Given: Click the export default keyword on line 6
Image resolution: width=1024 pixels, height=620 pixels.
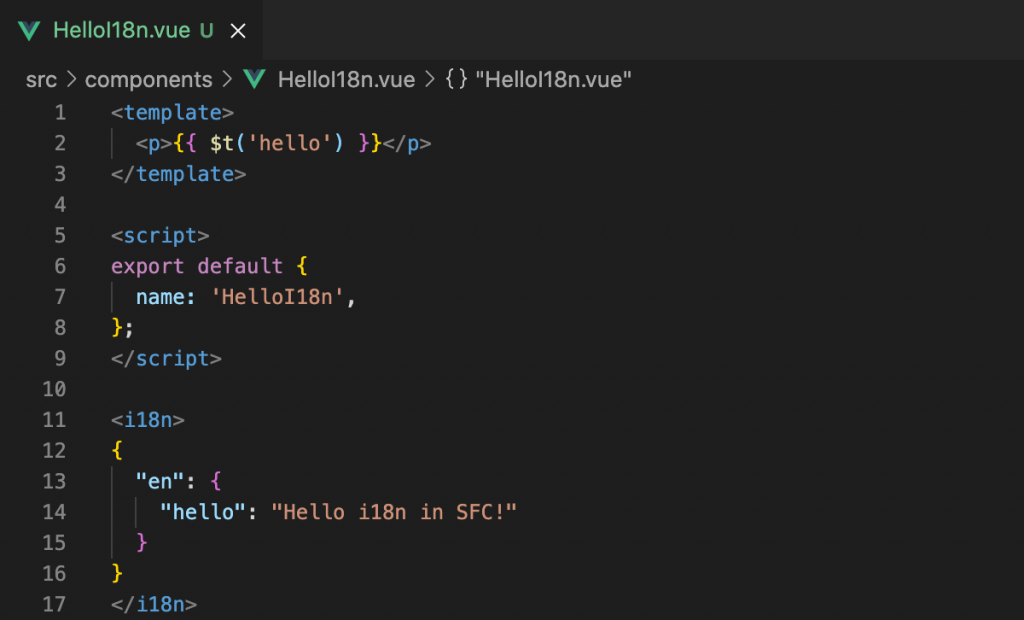Looking at the screenshot, I should 197,266.
